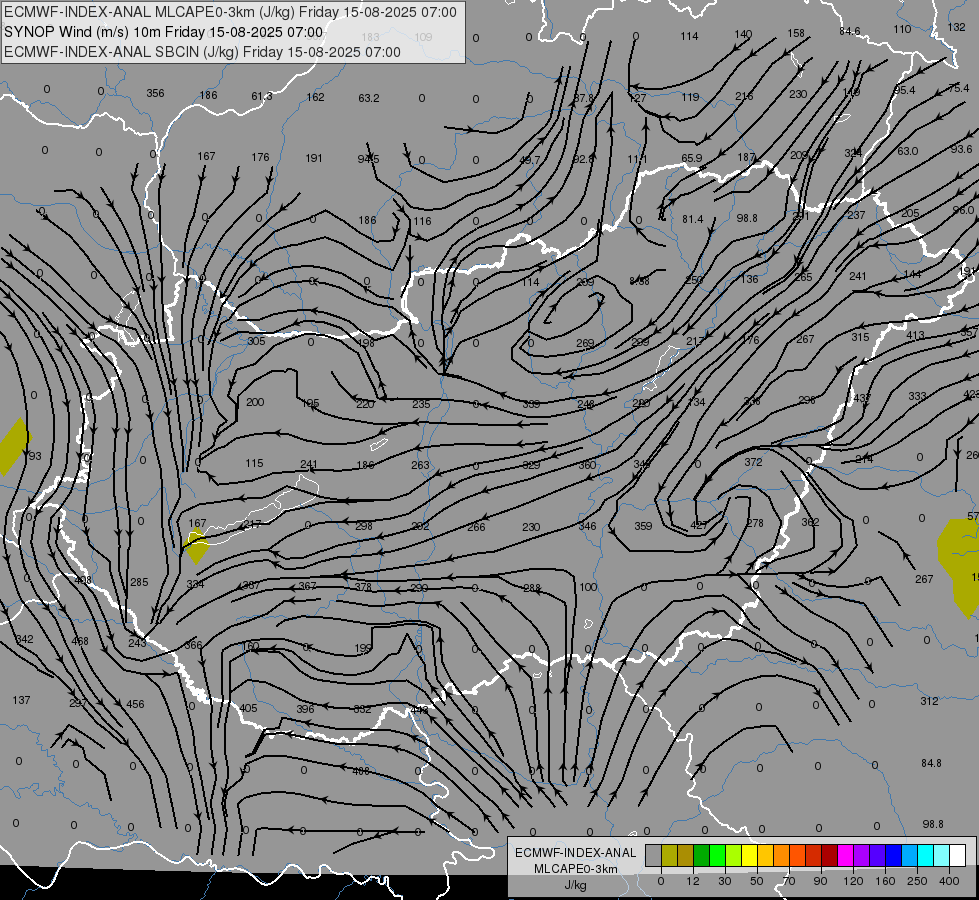Click the ECMWF-INDEX-ANAL MLCAPE0-3km header line
The height and width of the screenshot is (900, 979).
pos(230,12)
